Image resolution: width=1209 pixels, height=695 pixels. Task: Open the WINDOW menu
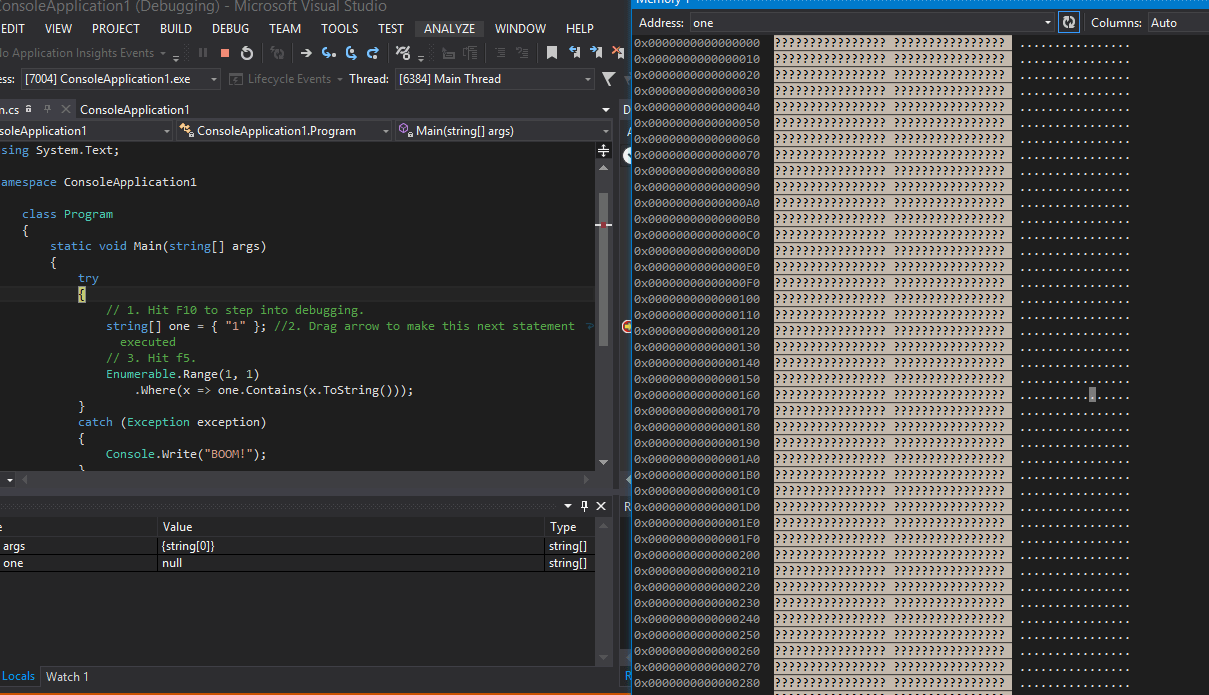click(x=520, y=29)
